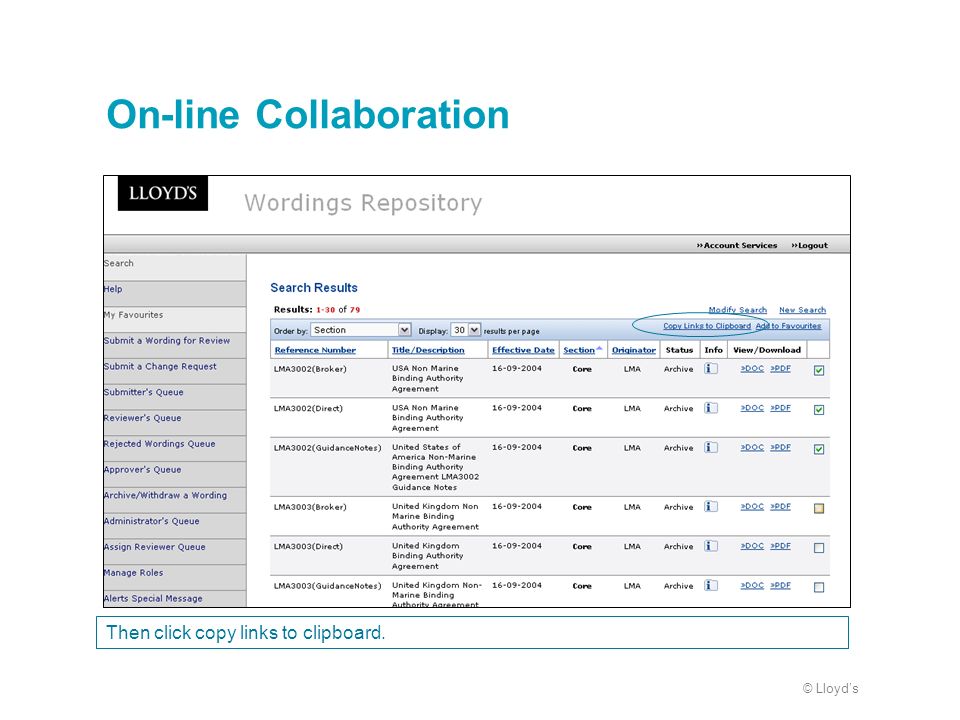Viewport: 960px width, 720px height.
Task: Uncheck the LMA3002(Broker) row checkbox
Action: click(x=819, y=370)
